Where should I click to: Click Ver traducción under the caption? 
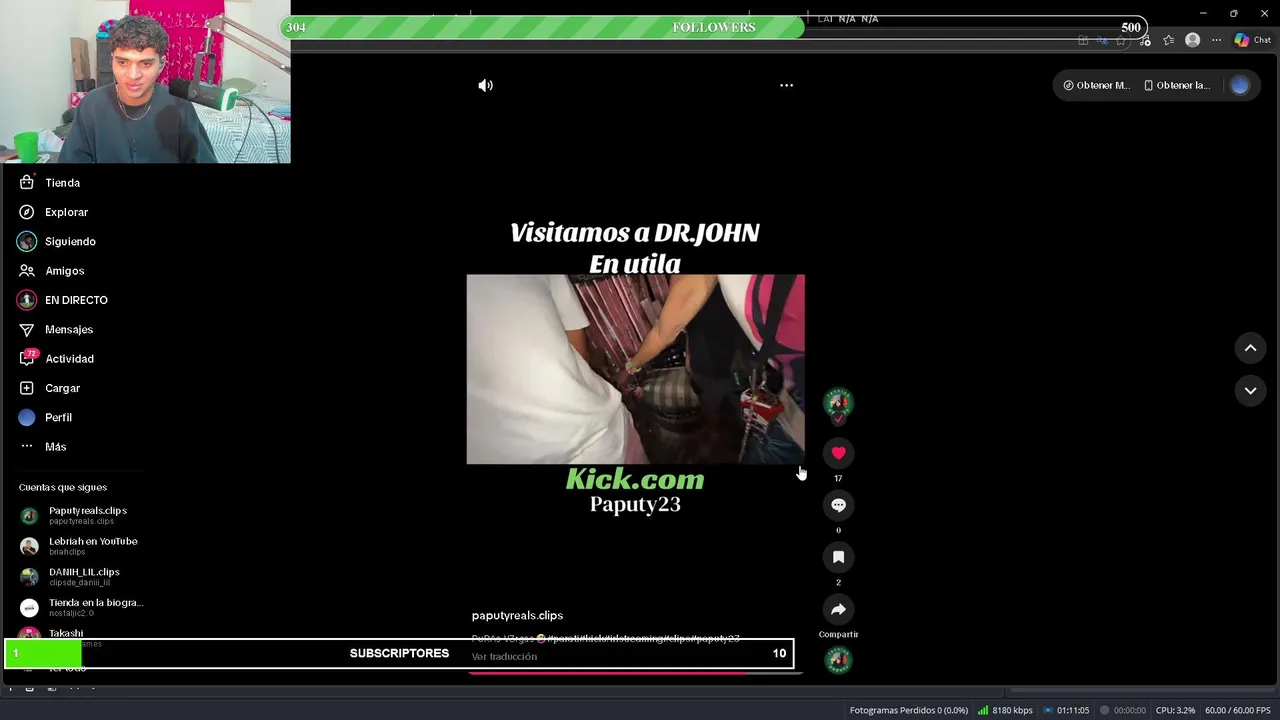(504, 657)
